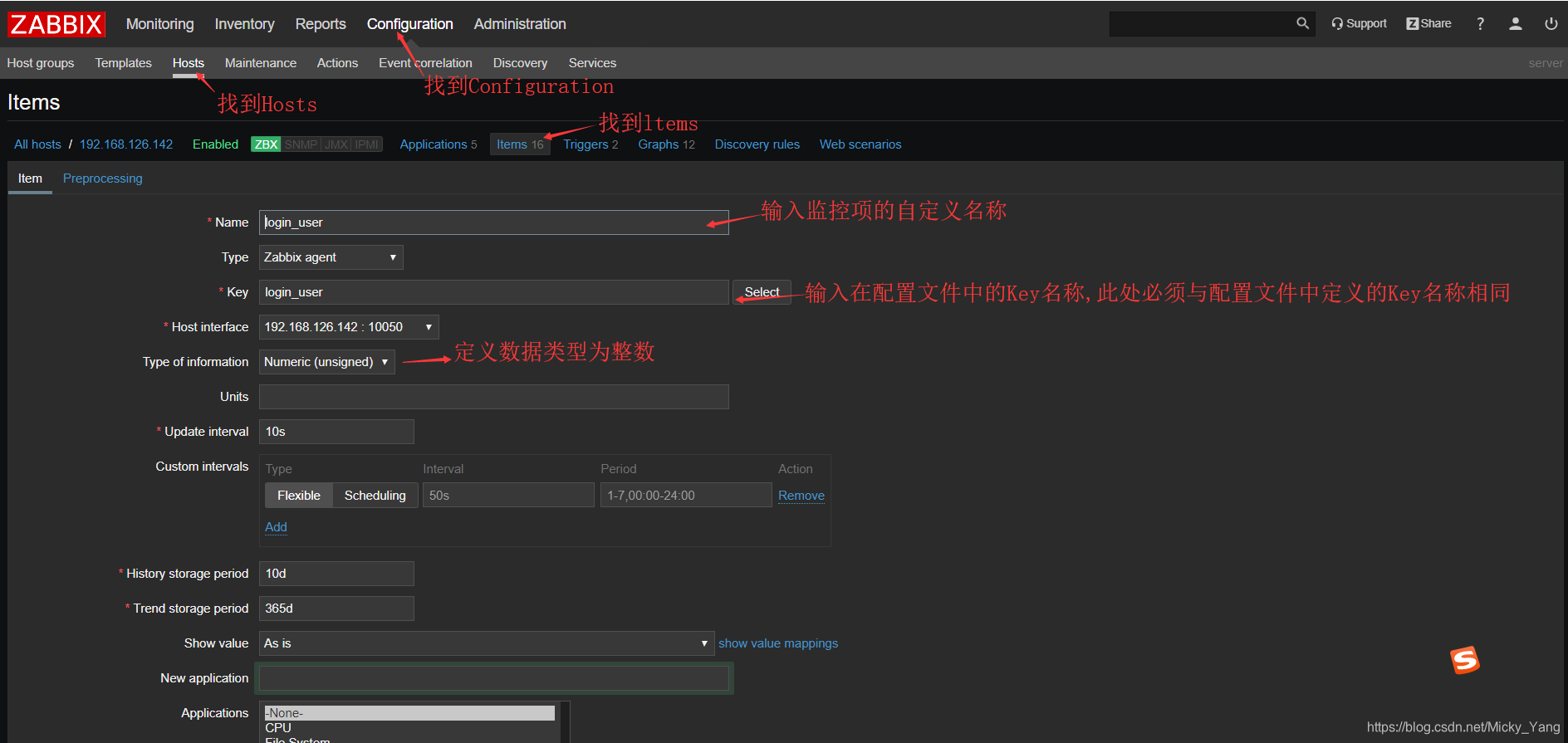Open the Type dropdown showing Zabbix agent
Image resolution: width=1568 pixels, height=743 pixels.
[x=331, y=257]
